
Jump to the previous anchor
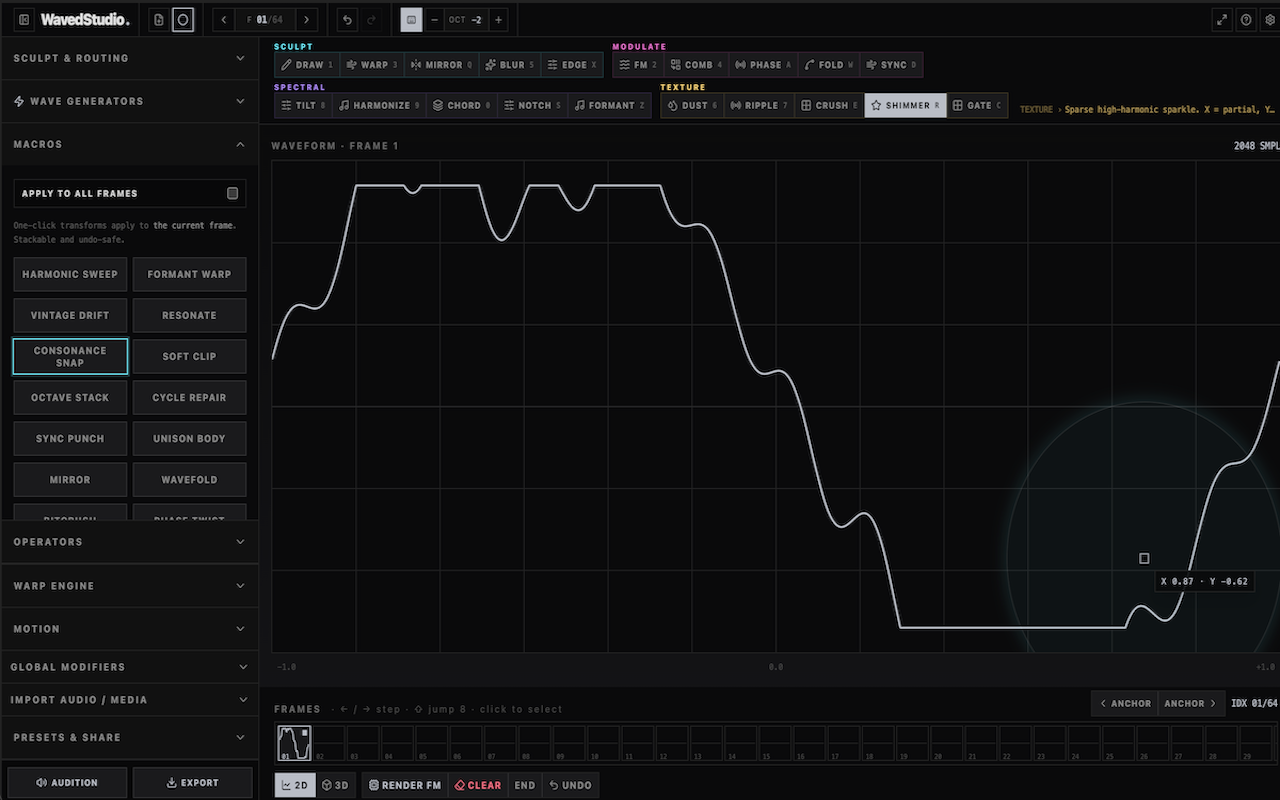click(x=1125, y=703)
